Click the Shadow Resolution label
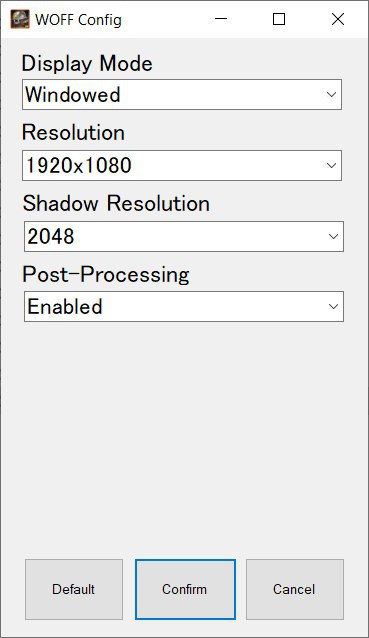This screenshot has height=638, width=369. point(116,203)
